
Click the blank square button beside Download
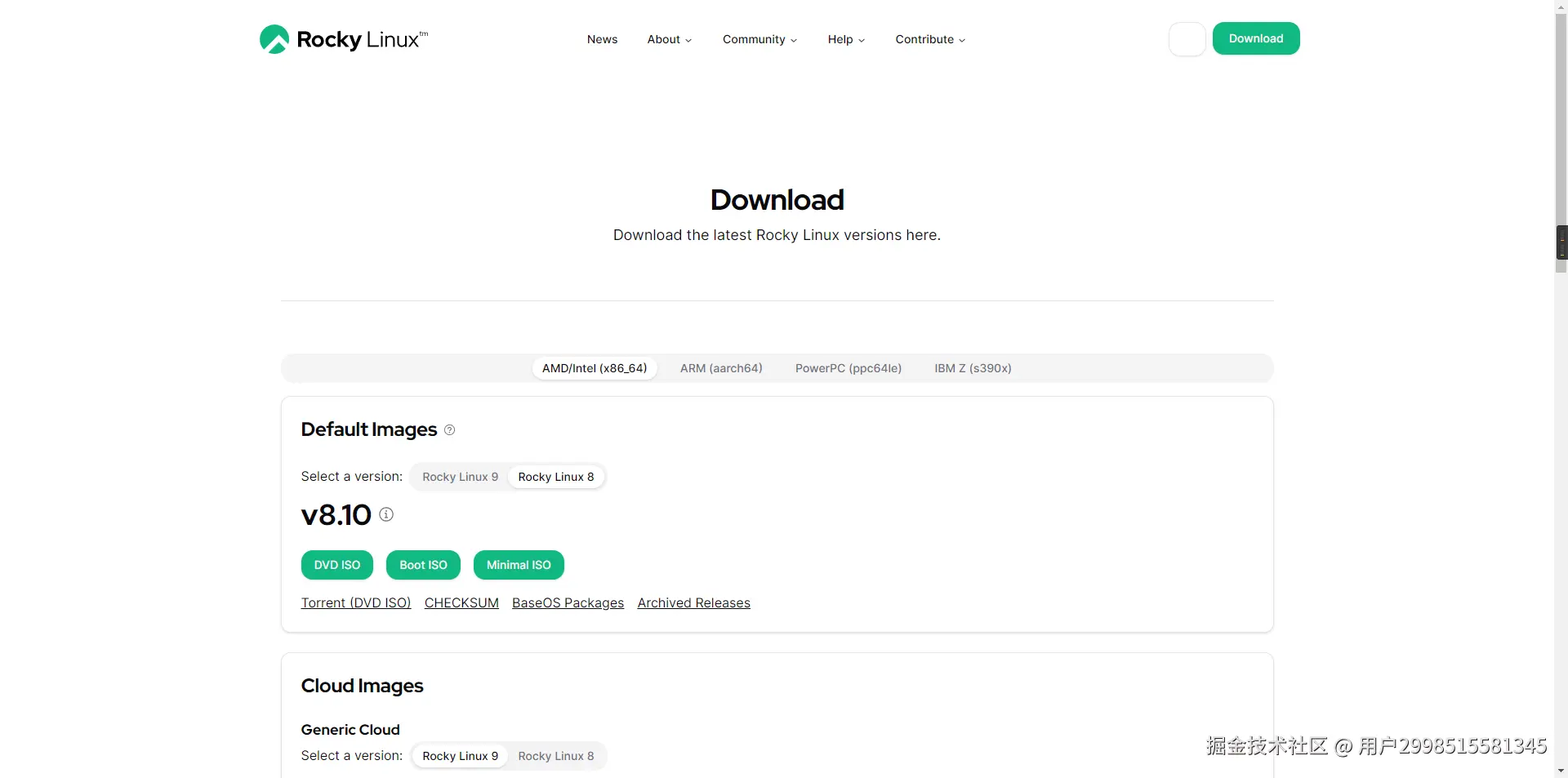1187,39
